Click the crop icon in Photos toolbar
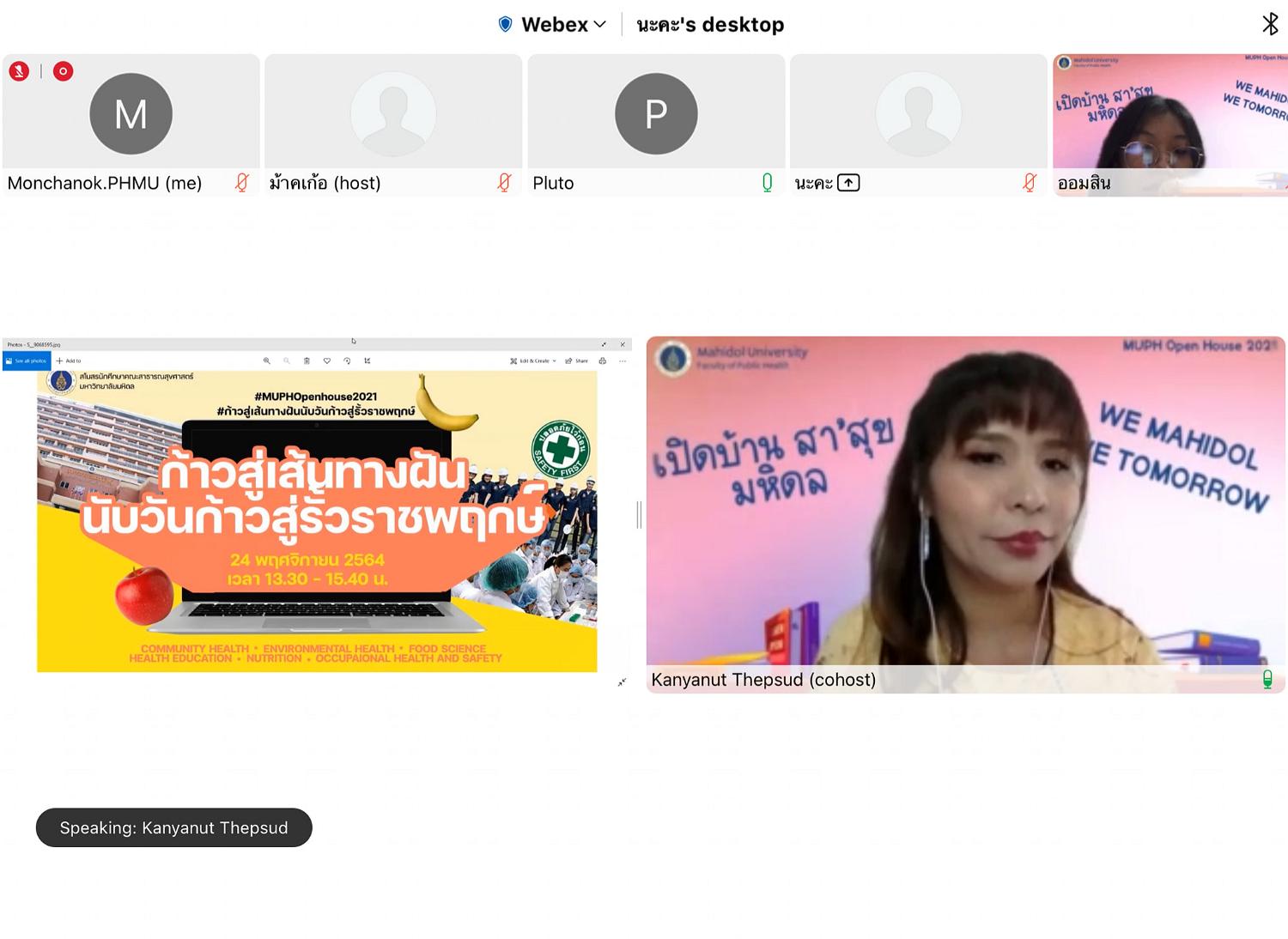The width and height of the screenshot is (1288, 939). [x=368, y=360]
